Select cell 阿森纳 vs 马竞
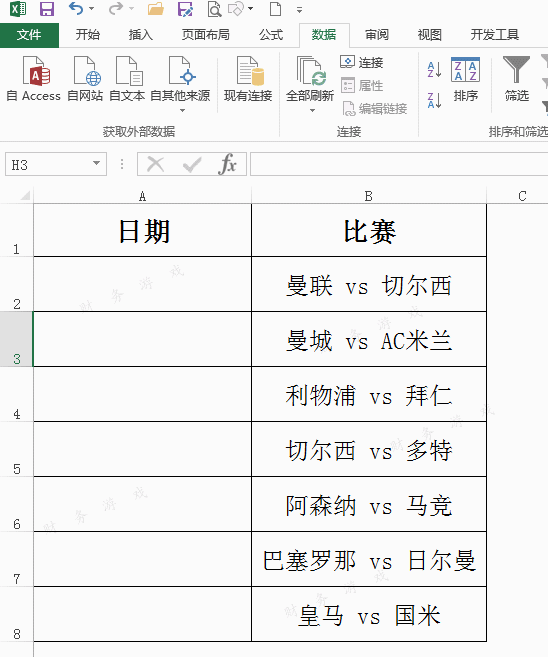548x657 pixels. (x=369, y=504)
